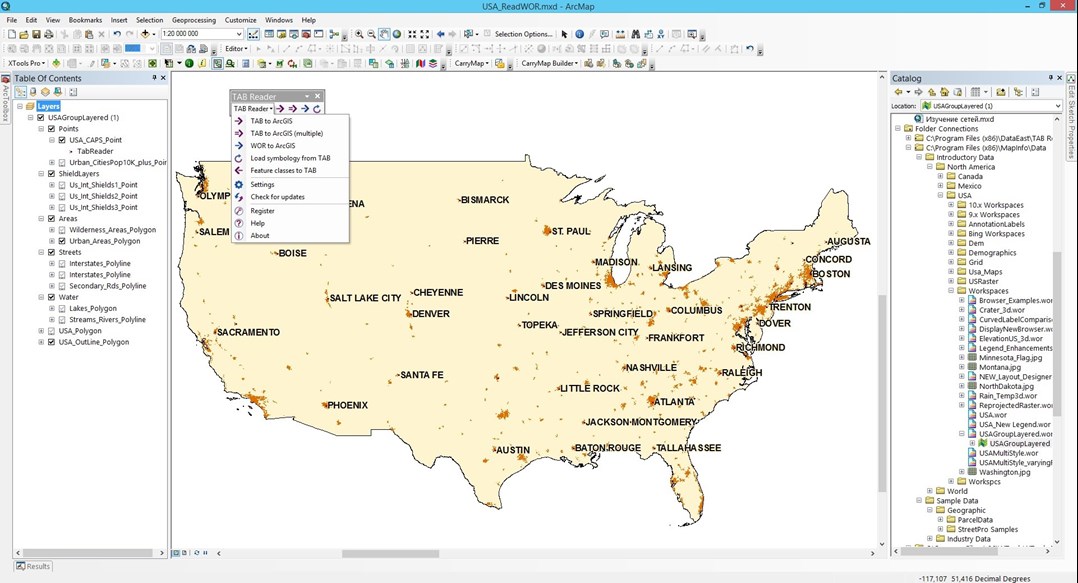Open the File menu
This screenshot has width=1078, height=583.
[x=12, y=20]
